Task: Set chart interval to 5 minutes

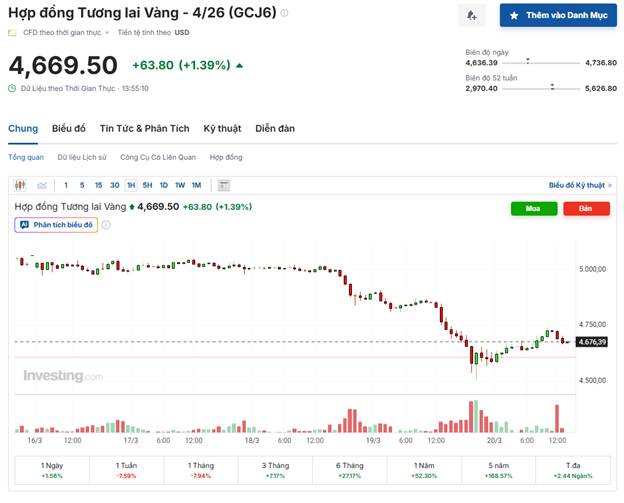Action: (82, 185)
